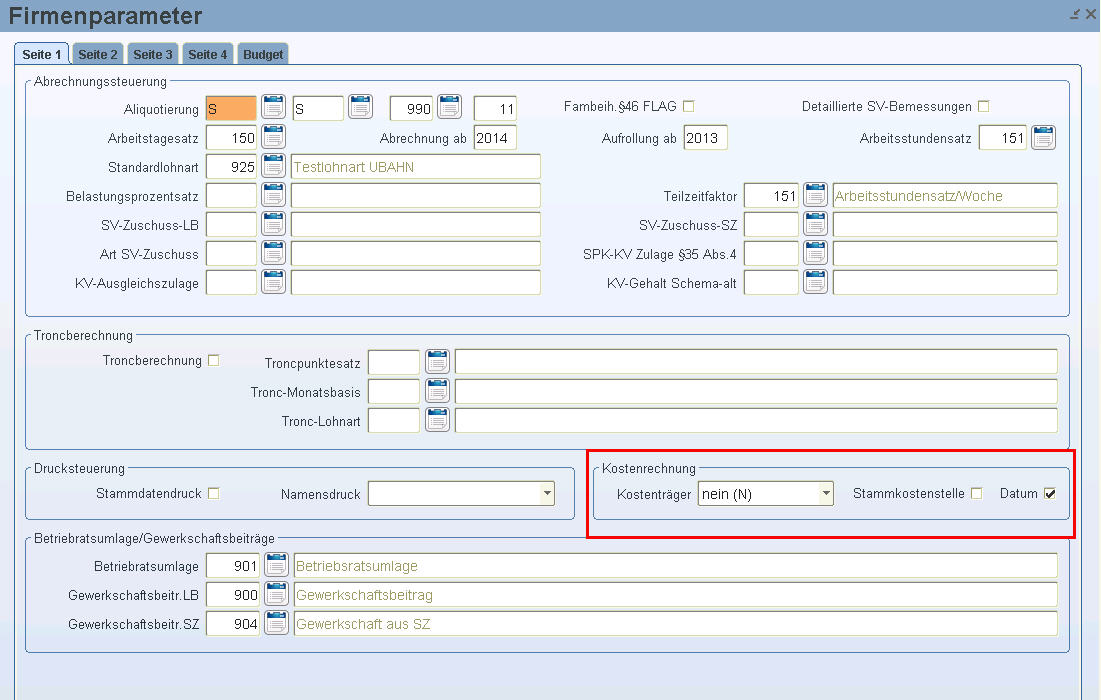Viewport: 1101px width, 700px height.
Task: Open lookup icon for Betriebratsumlage
Action: [x=277, y=565]
